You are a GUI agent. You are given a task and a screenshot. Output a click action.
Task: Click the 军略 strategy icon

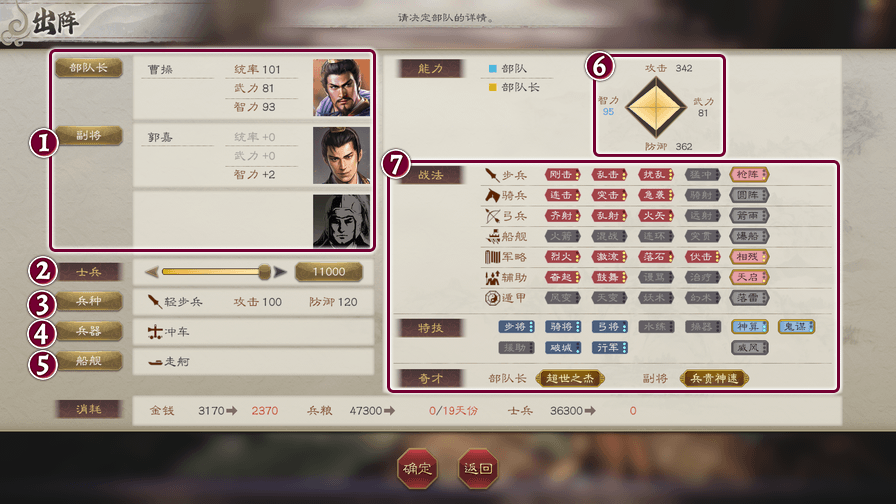492,257
